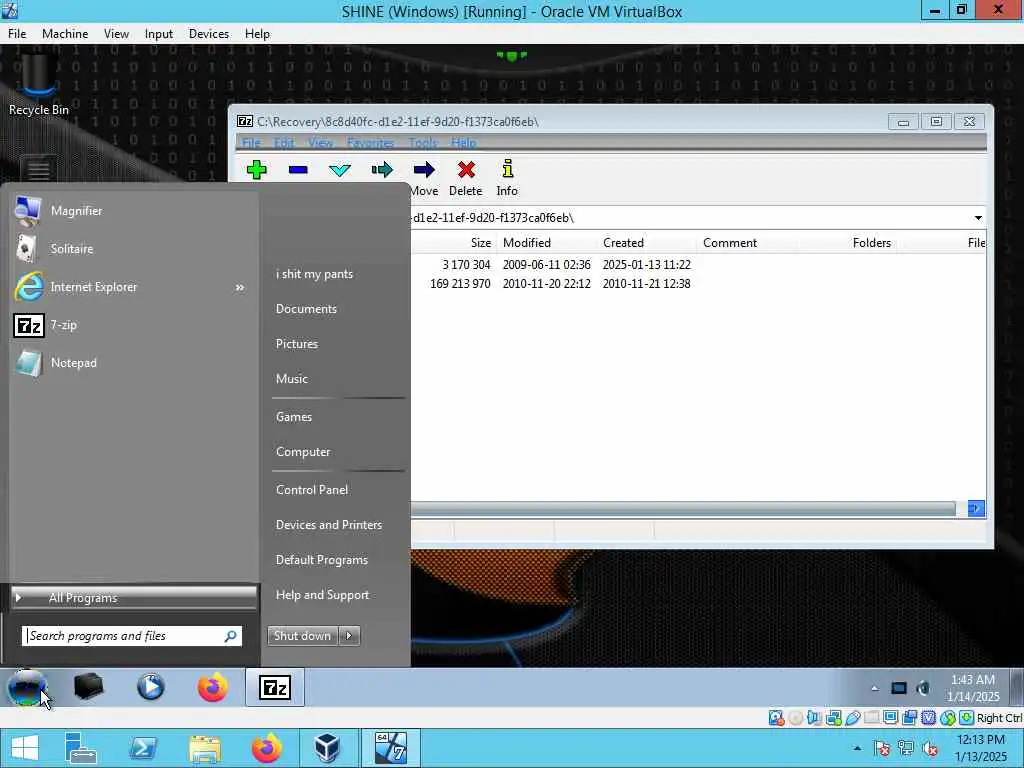Click 7-Zip horizontal scrollbar track
The image size is (1024, 768).
tap(683, 509)
